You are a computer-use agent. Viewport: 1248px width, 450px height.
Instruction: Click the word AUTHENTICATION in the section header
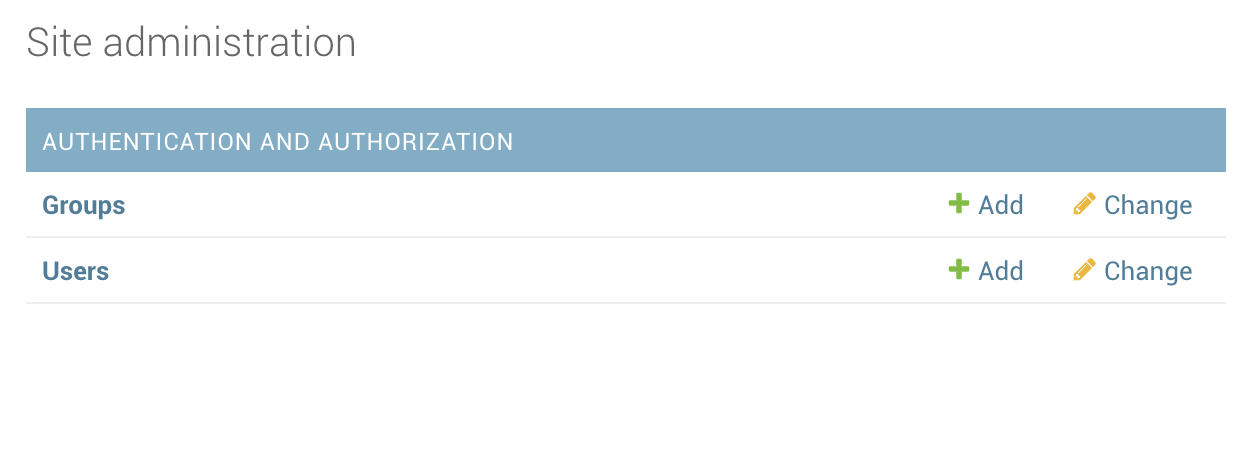click(x=147, y=141)
